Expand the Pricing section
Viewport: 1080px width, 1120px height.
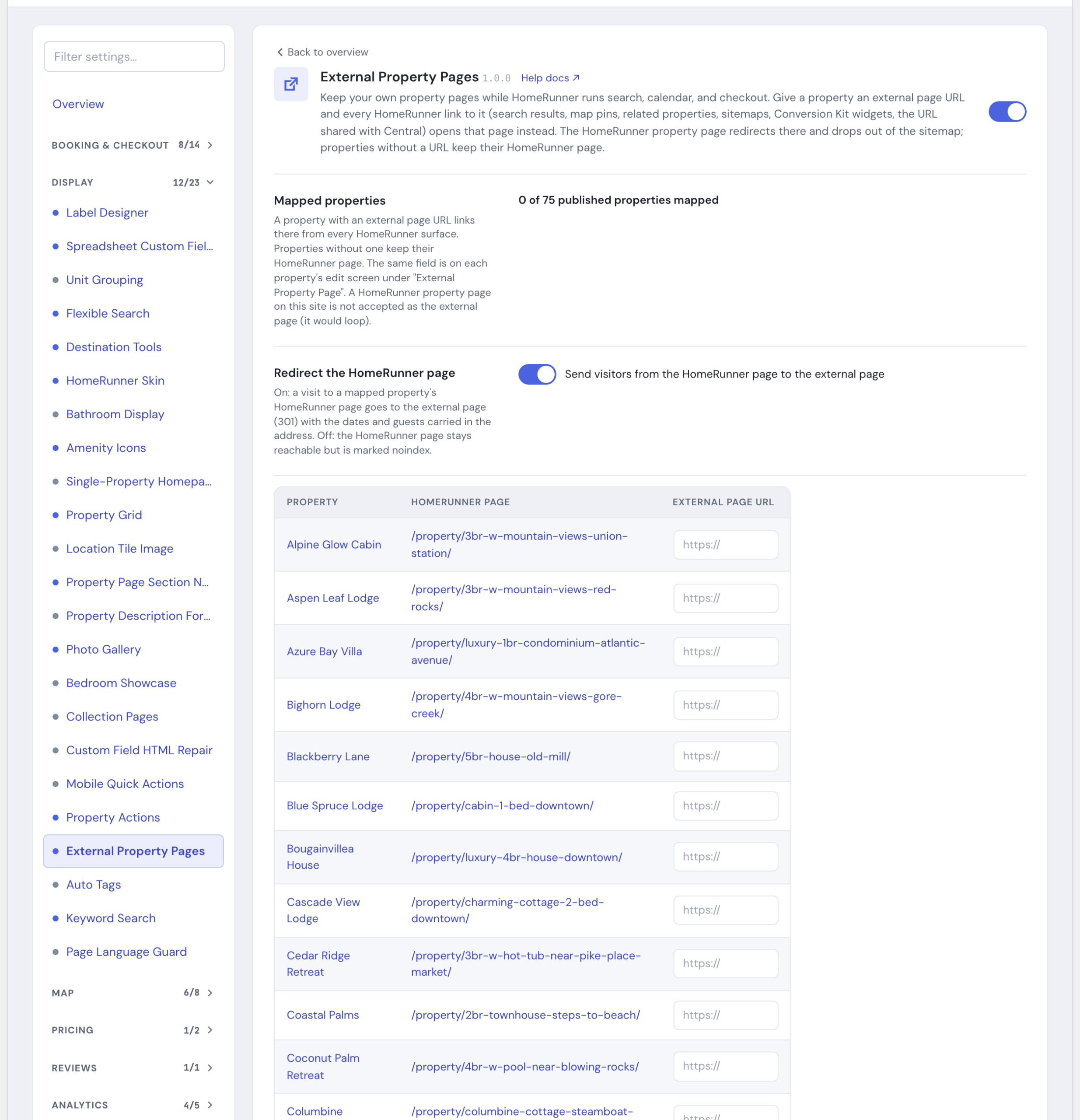(133, 1030)
